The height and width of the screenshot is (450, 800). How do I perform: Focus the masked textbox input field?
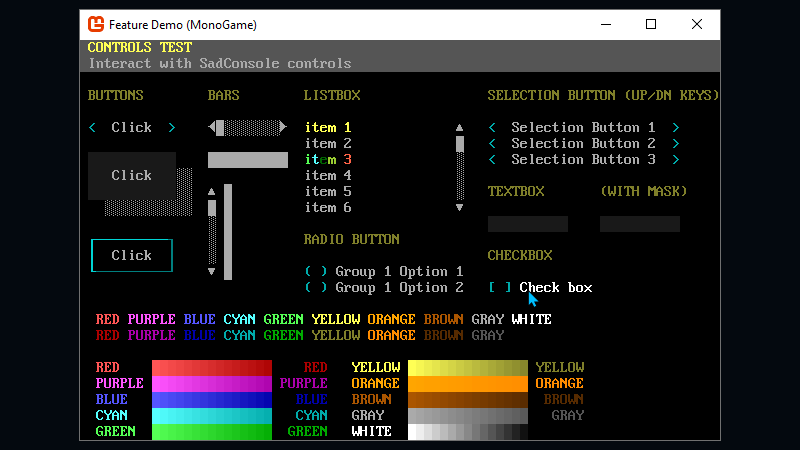click(x=640, y=223)
